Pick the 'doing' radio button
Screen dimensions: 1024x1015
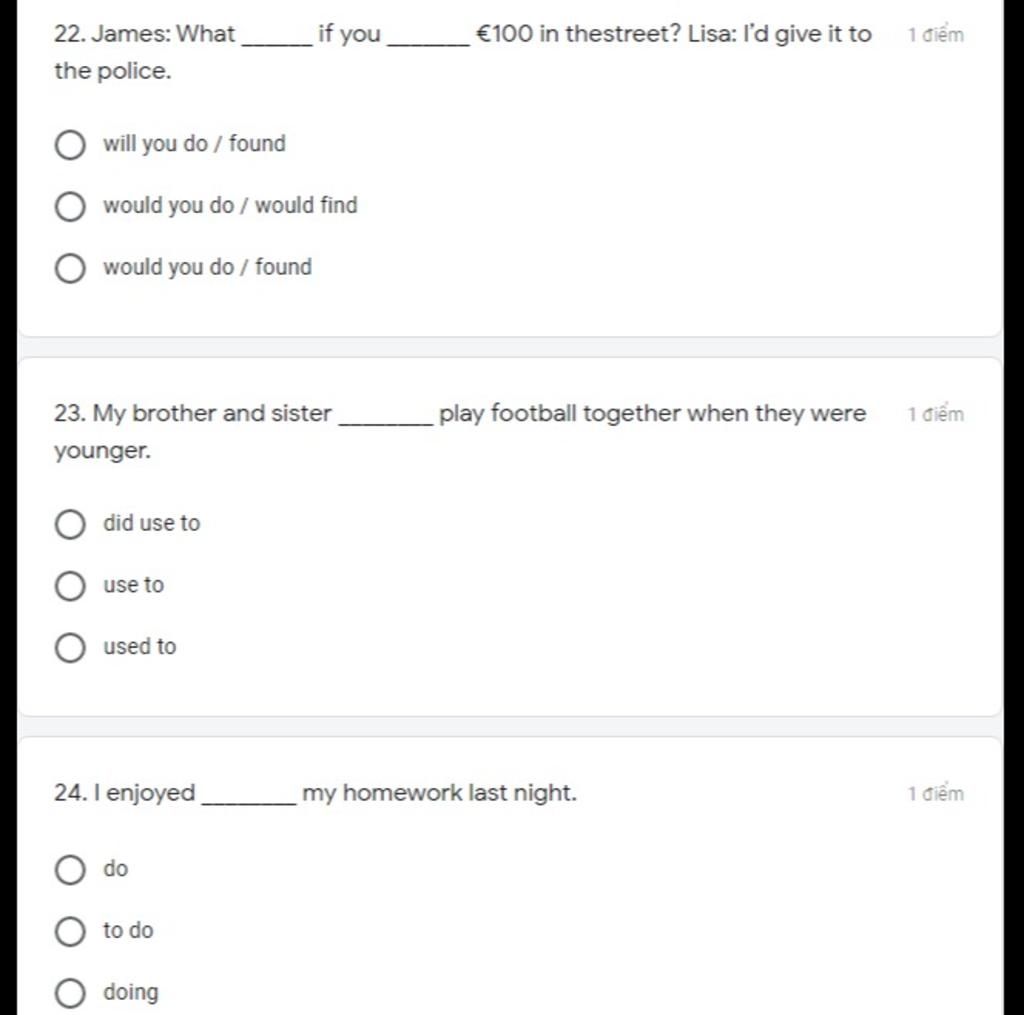pyautogui.click(x=69, y=994)
